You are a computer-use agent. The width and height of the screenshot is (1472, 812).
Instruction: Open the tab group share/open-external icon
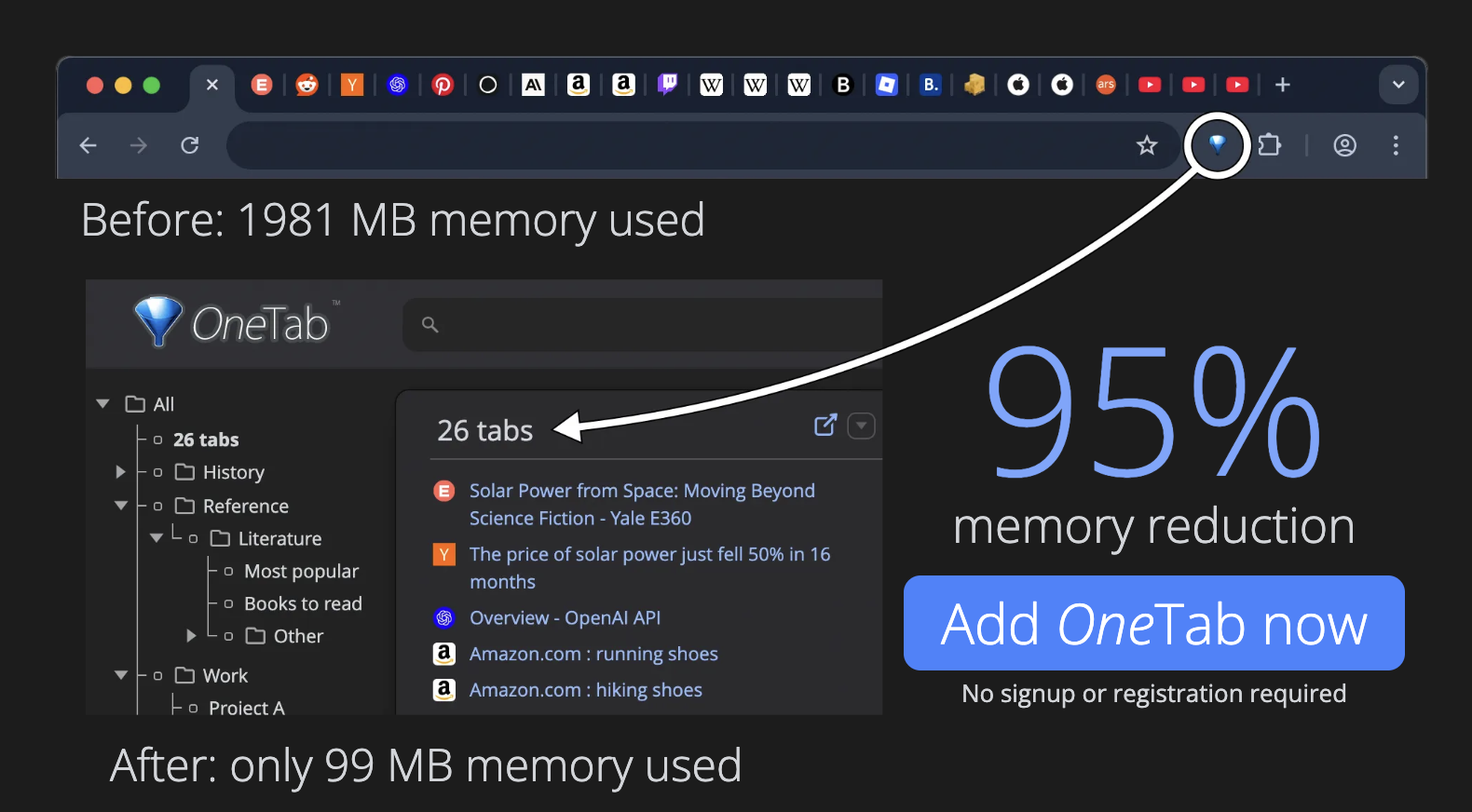tap(825, 426)
